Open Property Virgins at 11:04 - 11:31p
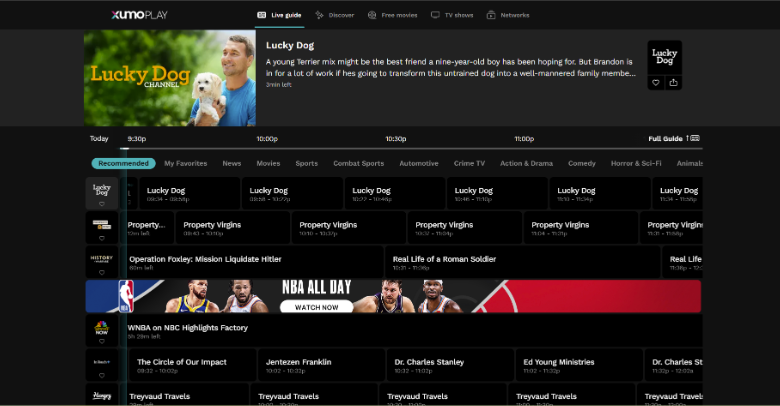The width and height of the screenshot is (780, 406). click(581, 228)
